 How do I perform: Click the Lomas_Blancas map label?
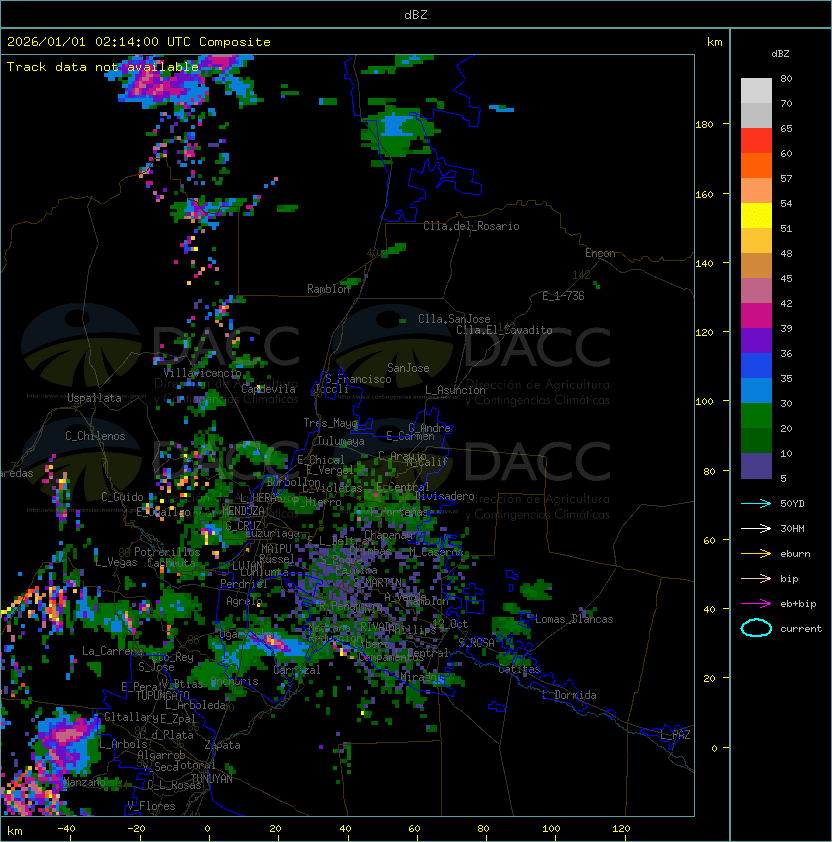click(573, 619)
